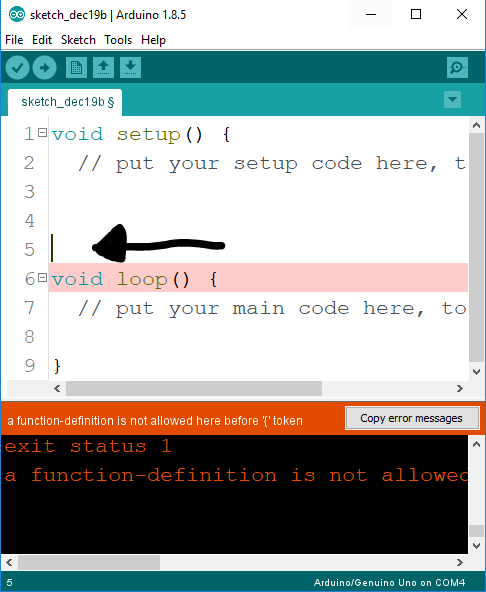This screenshot has height=592, width=486.
Task: Click 'Arduino/Genuino Uno on COM4' status text
Action: pos(389,583)
